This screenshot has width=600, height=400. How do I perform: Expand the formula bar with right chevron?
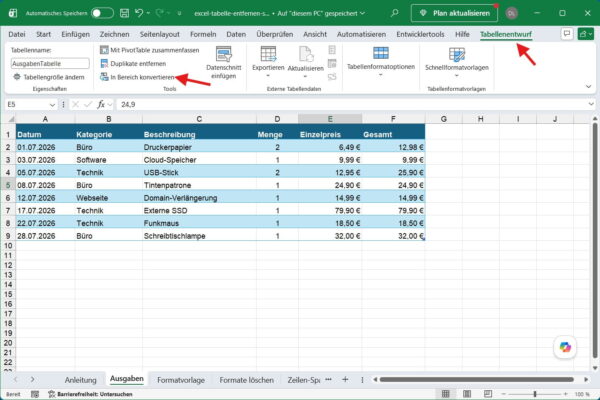591,104
